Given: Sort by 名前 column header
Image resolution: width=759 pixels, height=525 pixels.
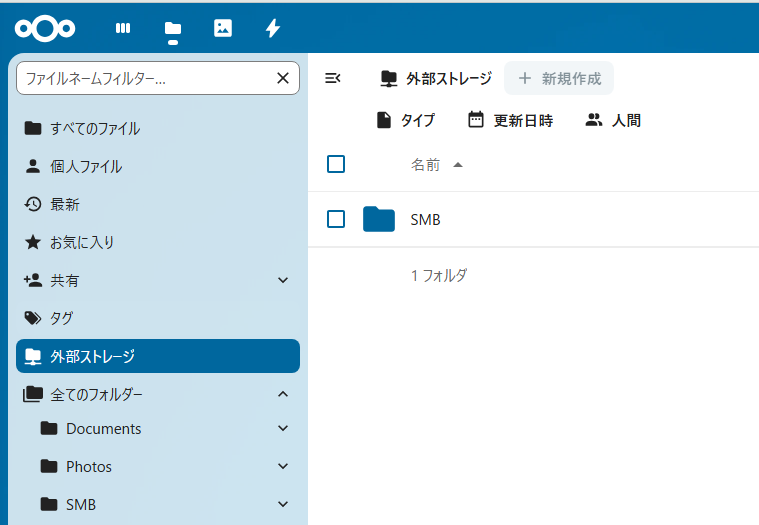Looking at the screenshot, I should pos(425,165).
